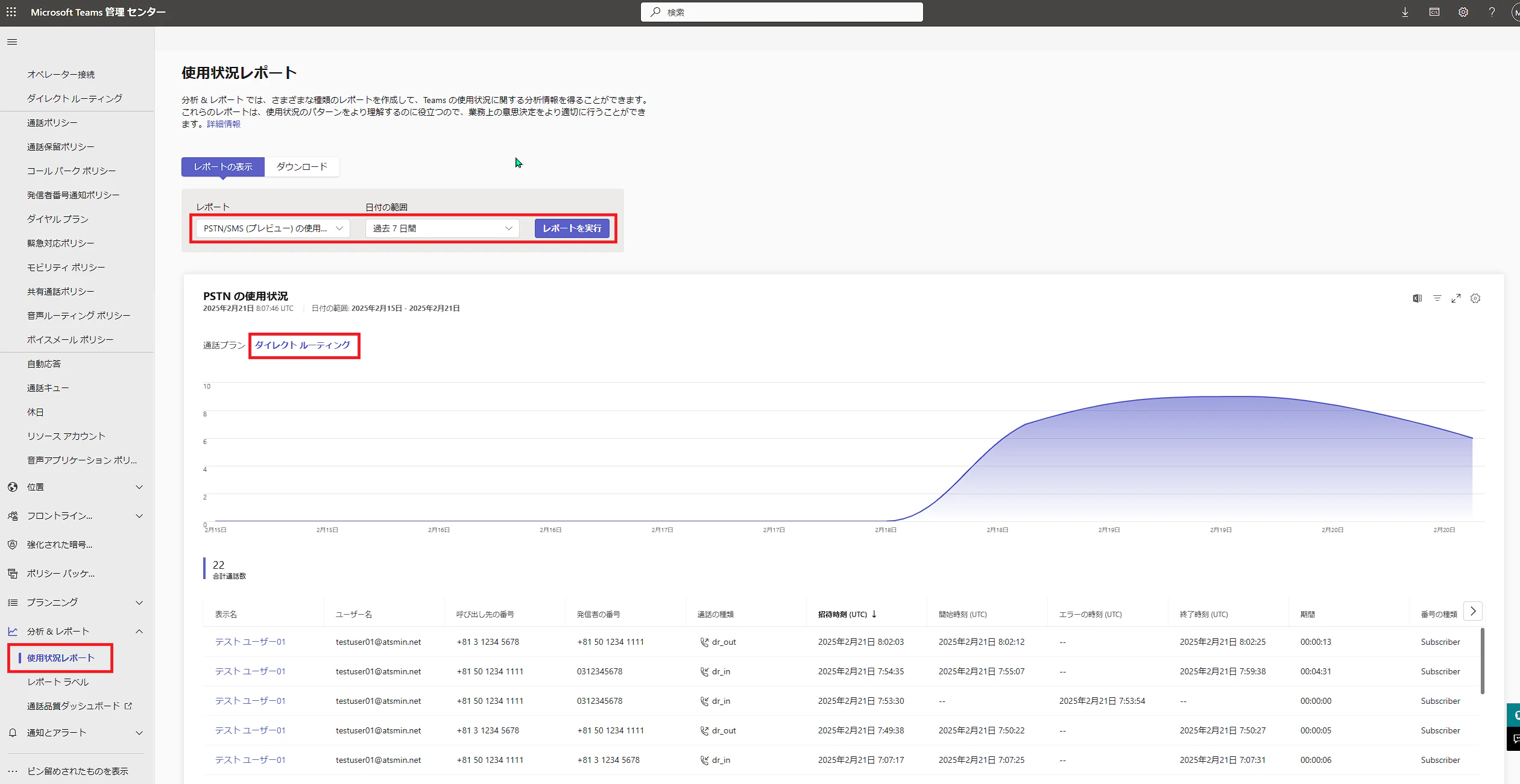
Task: Click ピン留めされたものを表示
Action: click(x=78, y=771)
